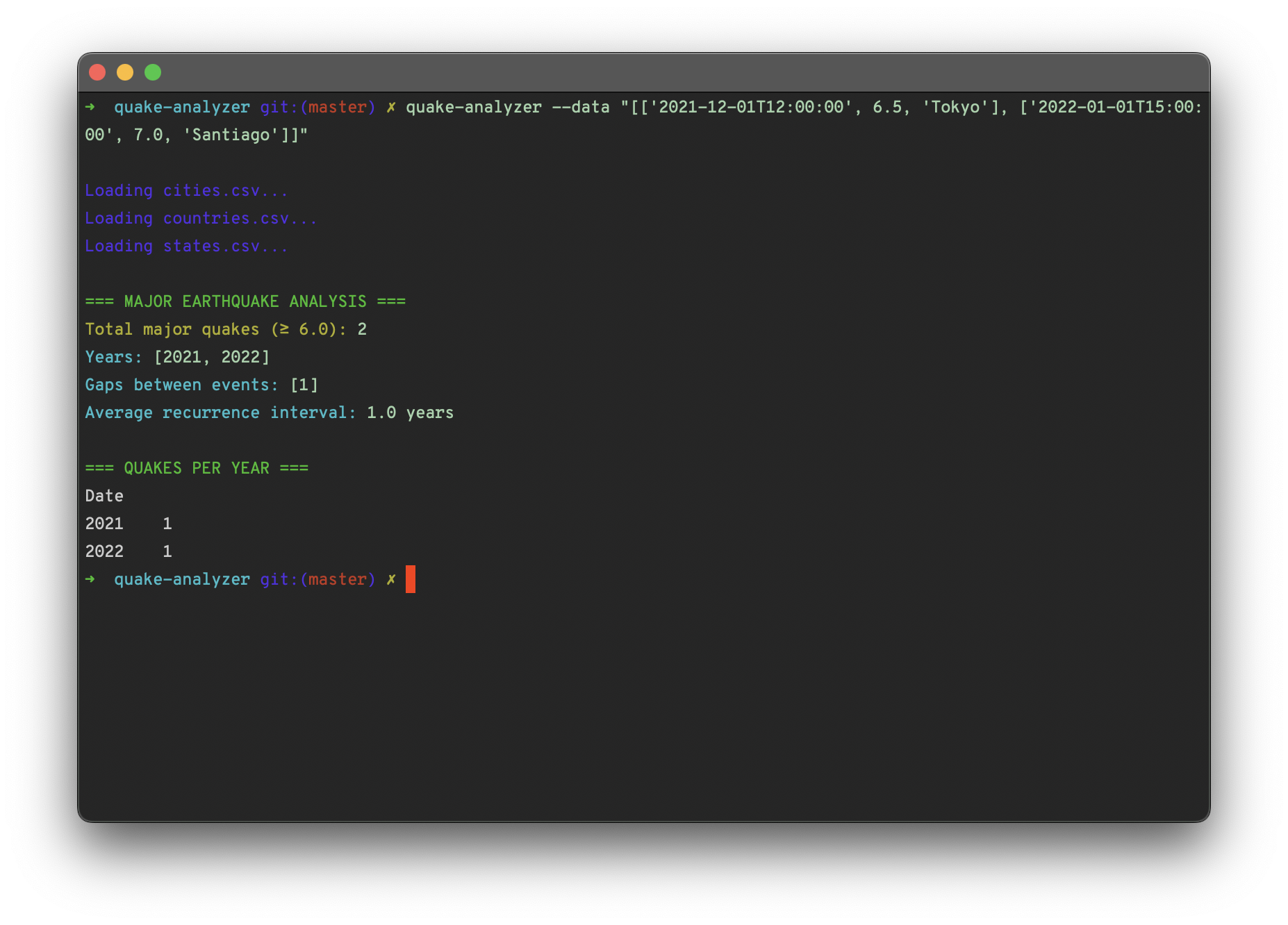Click the green arrow prompt symbol

click(91, 107)
